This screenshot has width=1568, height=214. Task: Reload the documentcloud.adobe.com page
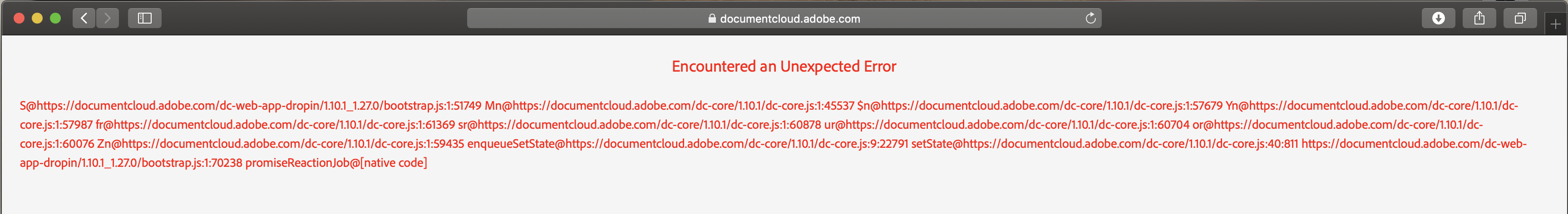[x=1090, y=18]
